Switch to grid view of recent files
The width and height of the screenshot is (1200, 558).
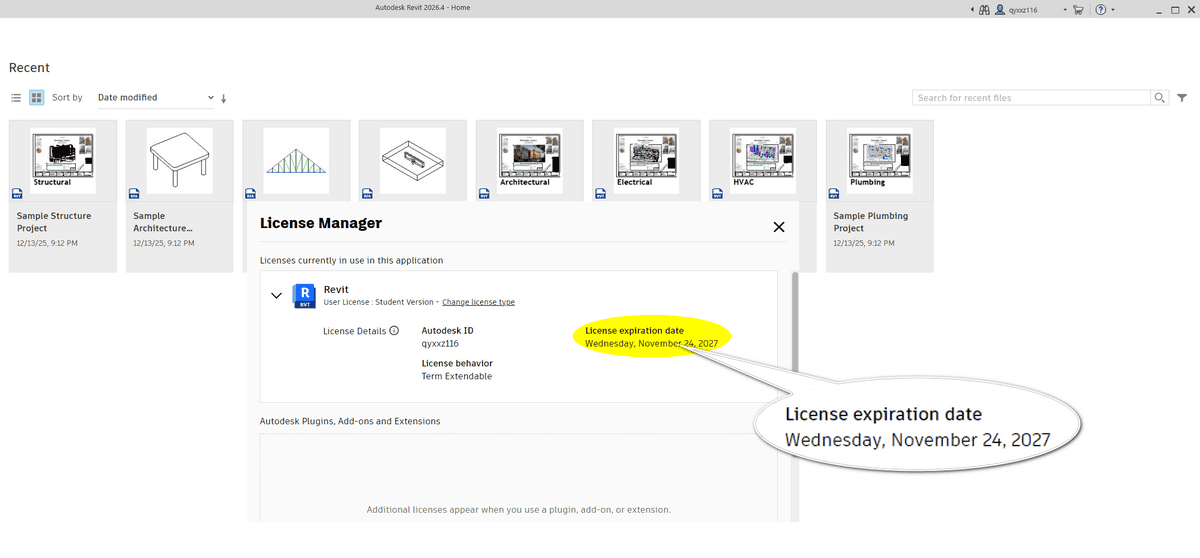click(37, 98)
